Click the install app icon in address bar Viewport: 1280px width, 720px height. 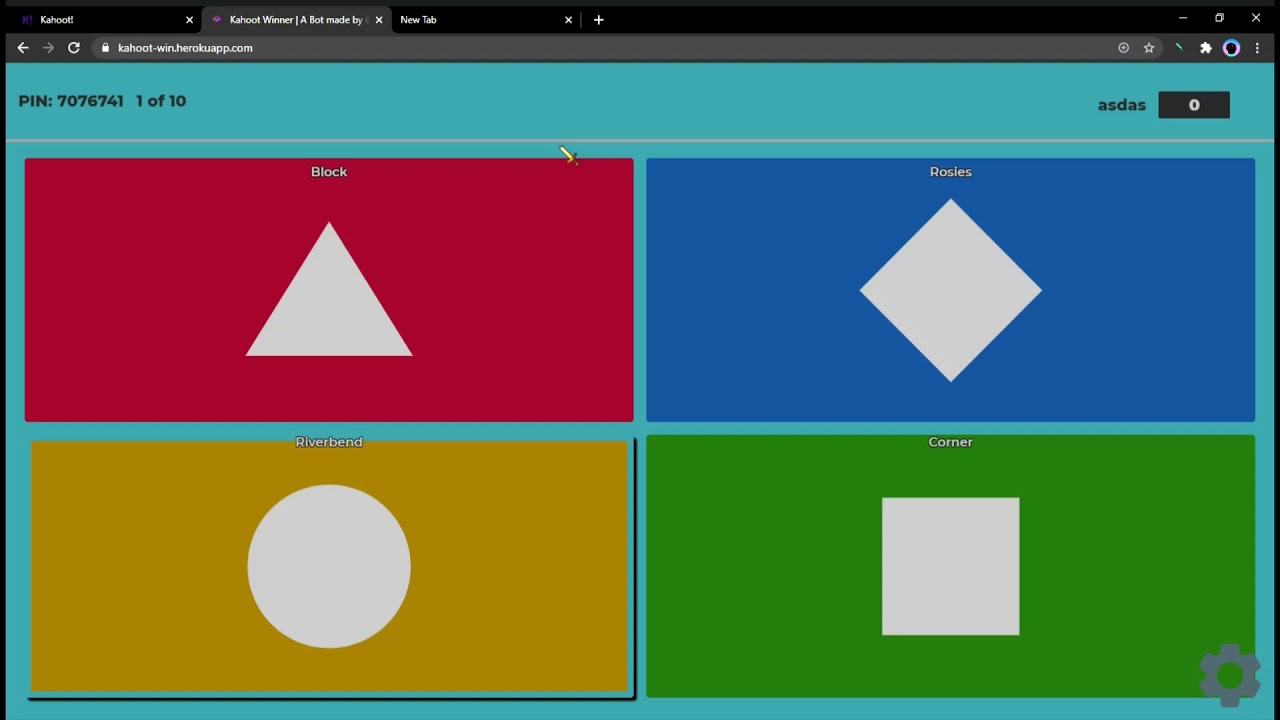tap(1123, 47)
